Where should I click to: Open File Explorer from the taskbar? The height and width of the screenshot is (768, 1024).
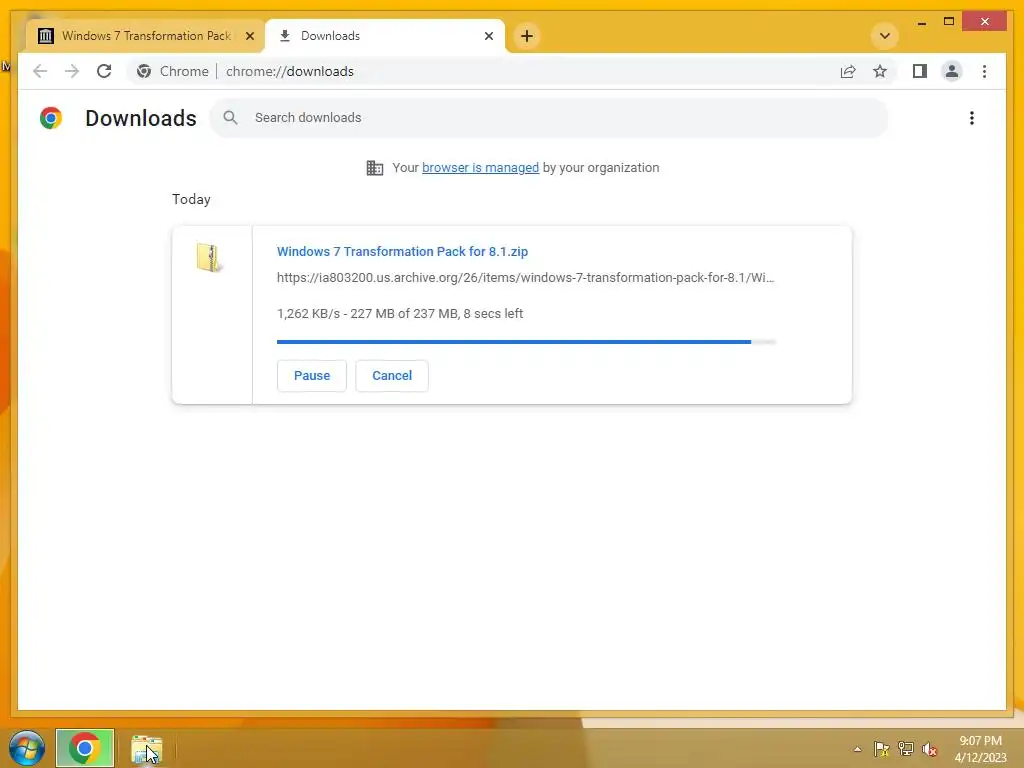point(146,749)
